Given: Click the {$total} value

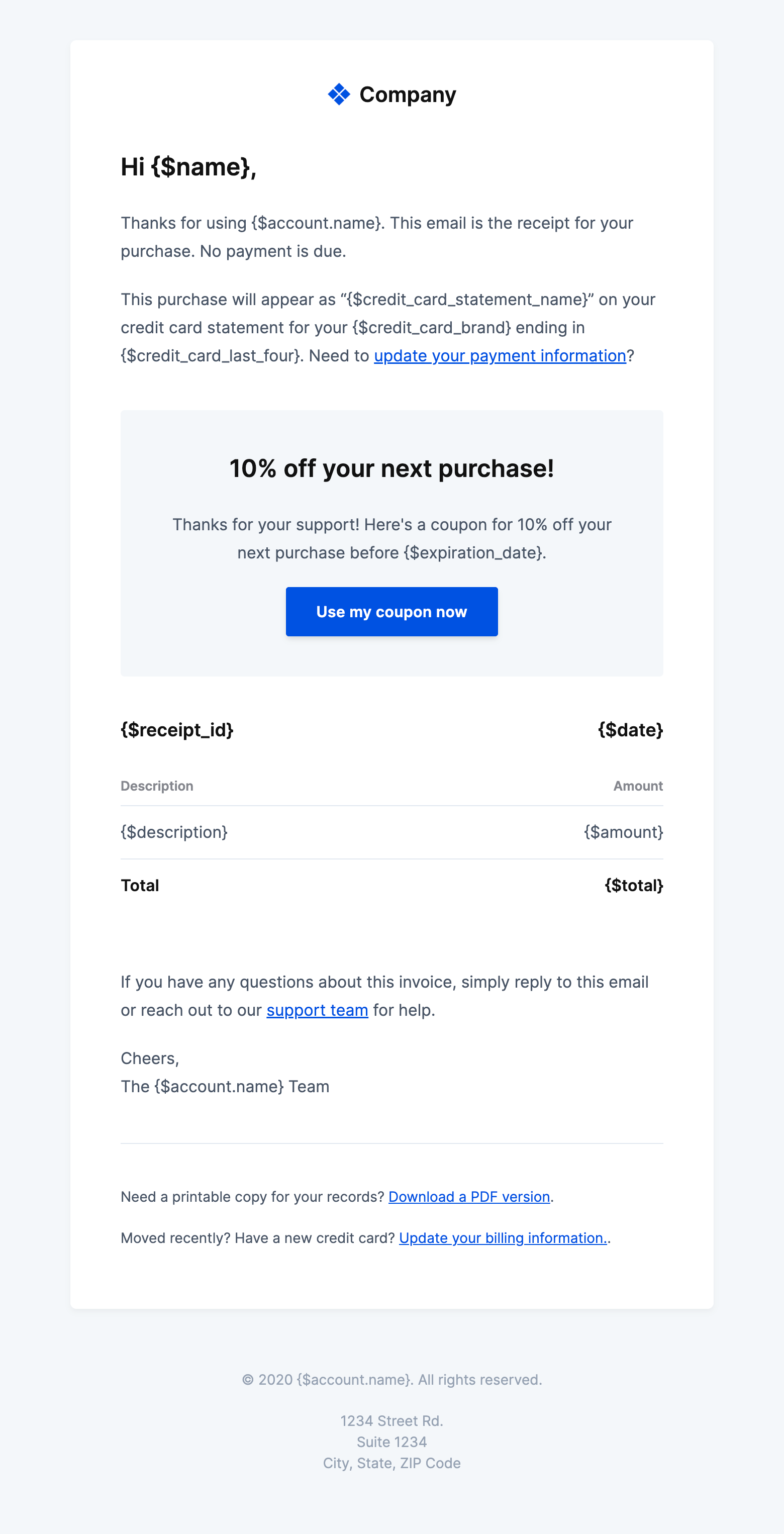Looking at the screenshot, I should [x=633, y=886].
